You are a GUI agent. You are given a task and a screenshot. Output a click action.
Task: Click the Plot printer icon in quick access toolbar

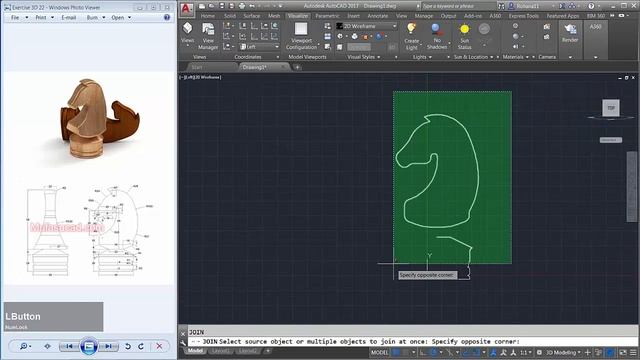click(x=242, y=6)
